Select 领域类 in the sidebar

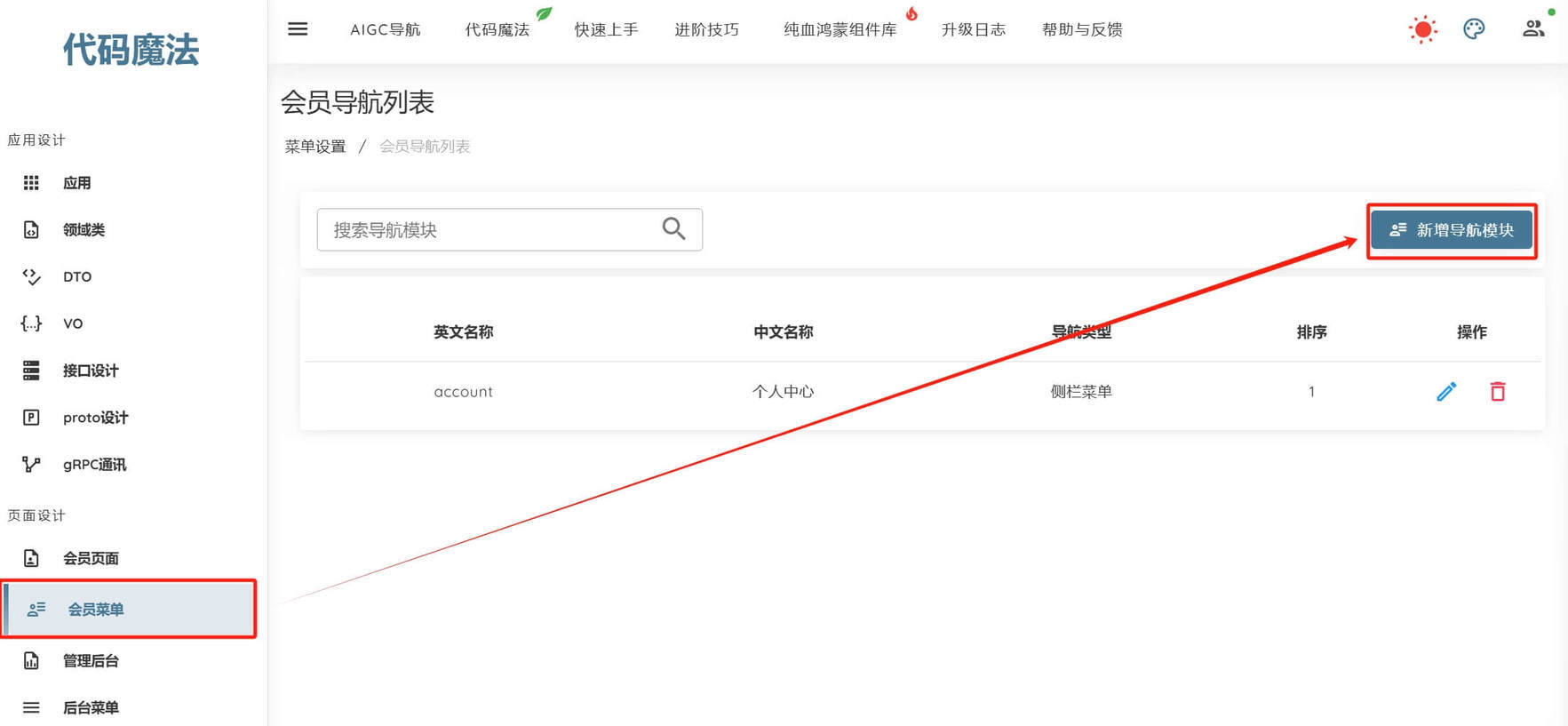click(84, 229)
